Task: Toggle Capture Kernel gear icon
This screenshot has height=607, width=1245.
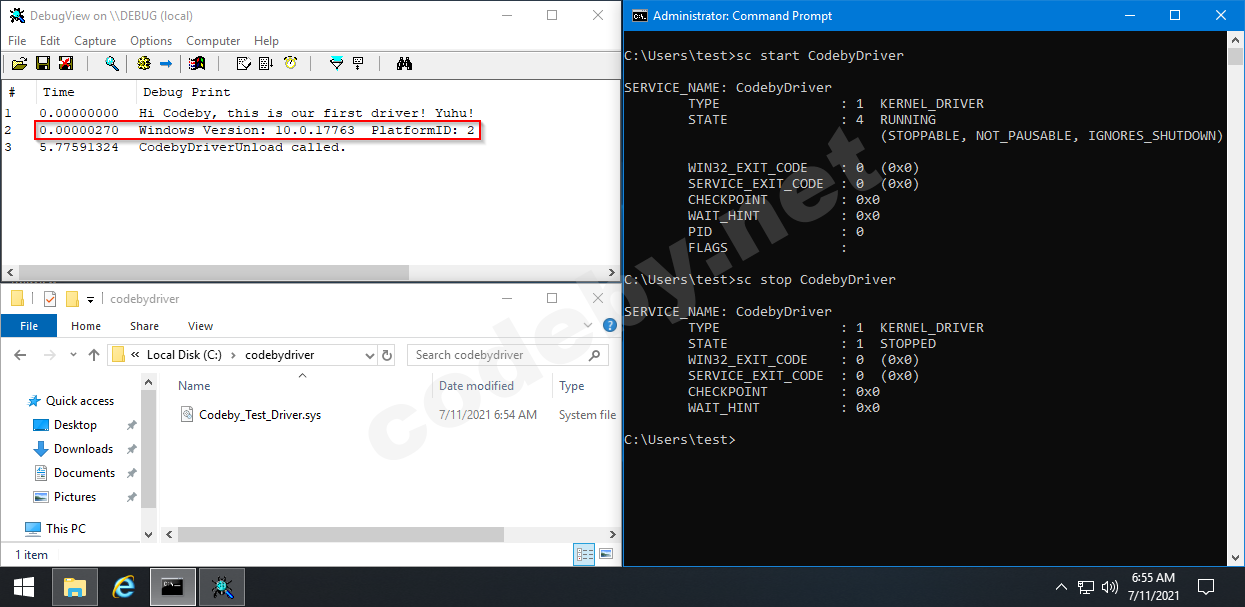Action: point(144,63)
